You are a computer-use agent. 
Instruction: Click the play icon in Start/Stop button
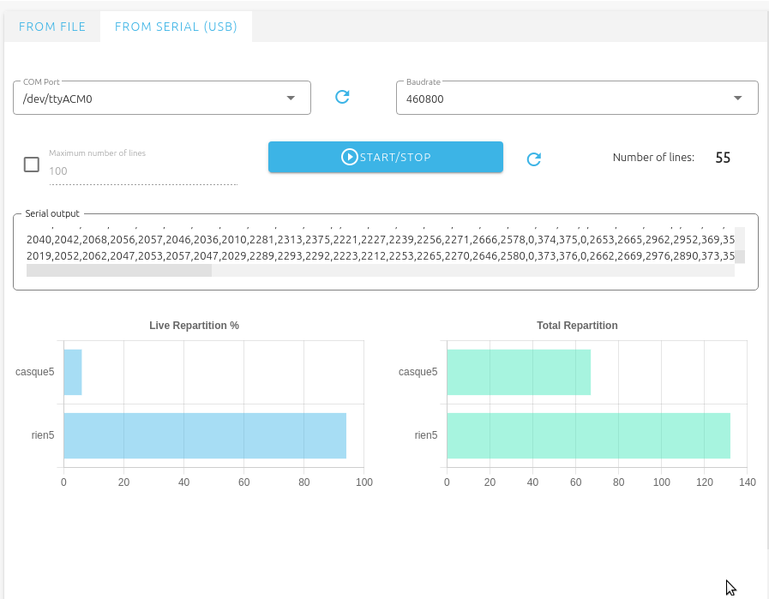(x=349, y=157)
